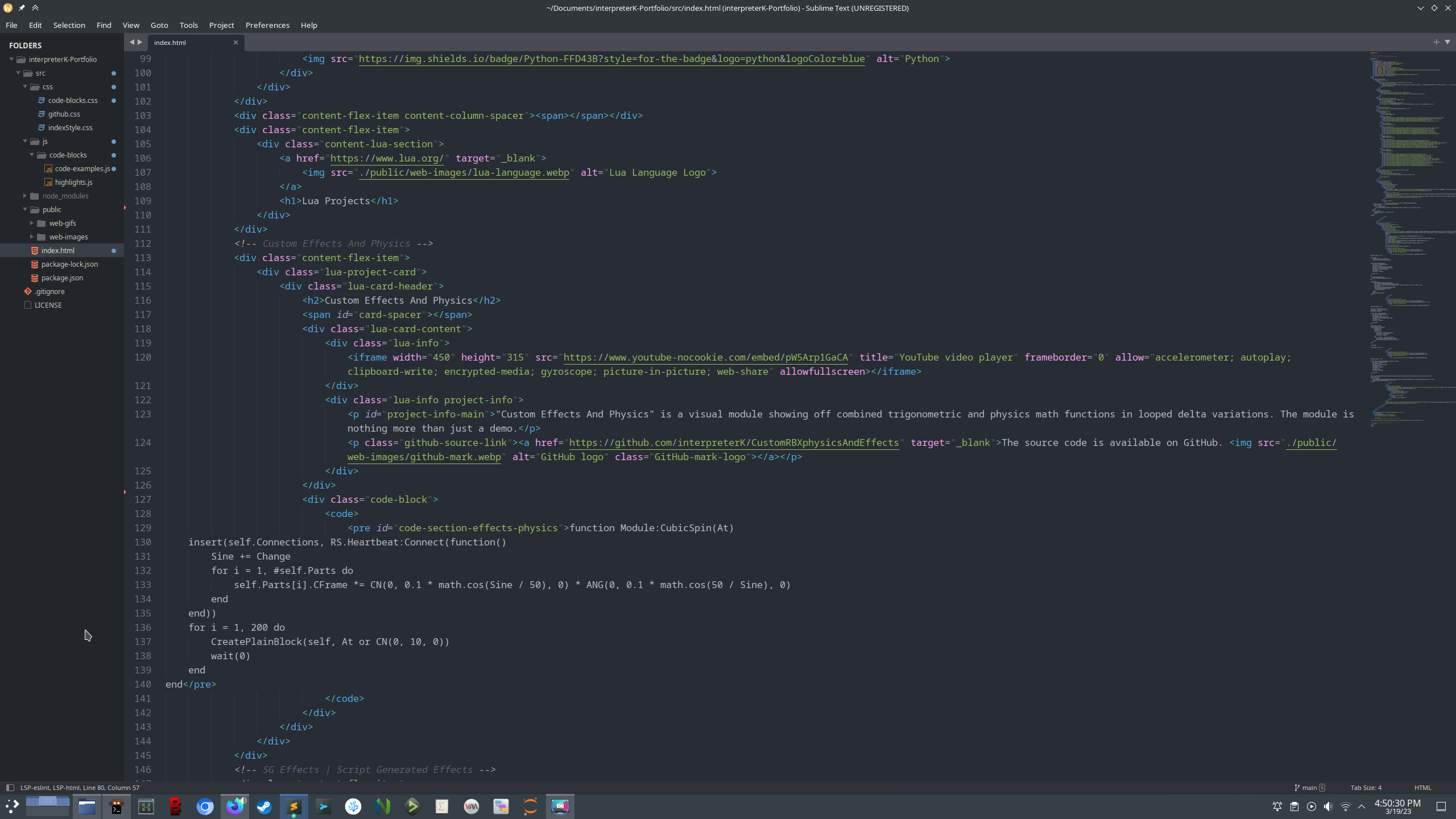This screenshot has width=1456, height=819.
Task: Change syntax via HTML indicator in status bar
Action: tap(1423, 787)
